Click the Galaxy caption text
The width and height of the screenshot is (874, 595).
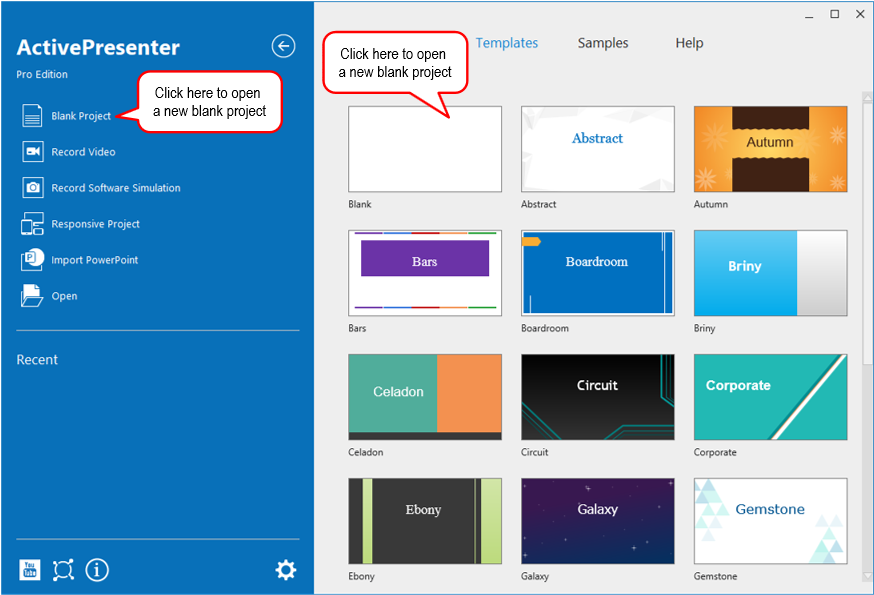(x=535, y=576)
